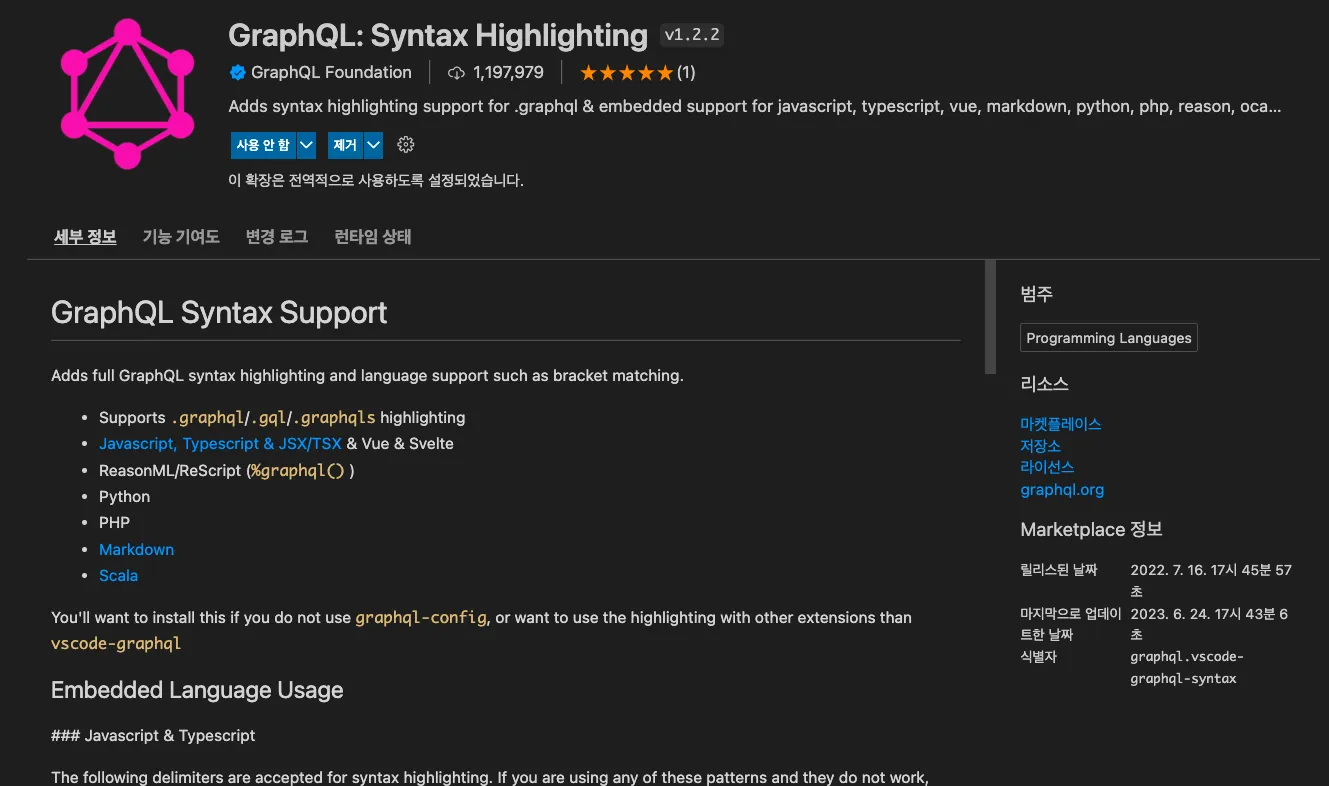Click the Marketplace 정보 heading
The image size is (1329, 786).
[x=1091, y=529]
